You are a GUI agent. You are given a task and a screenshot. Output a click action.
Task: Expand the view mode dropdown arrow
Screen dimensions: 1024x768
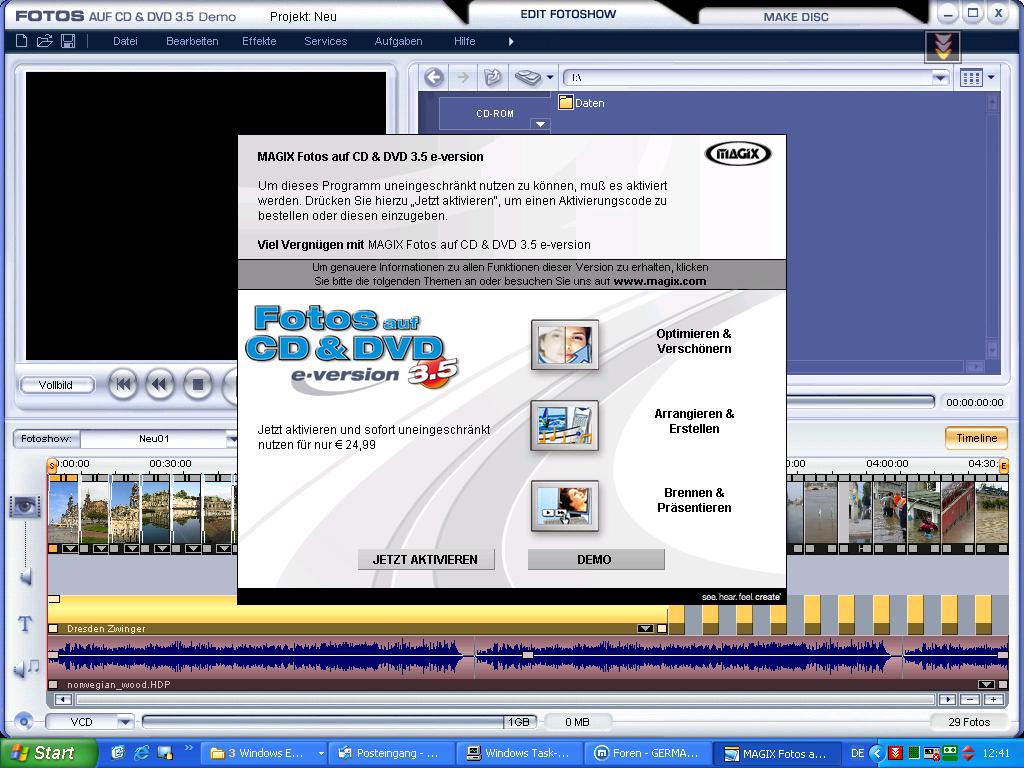(x=991, y=78)
